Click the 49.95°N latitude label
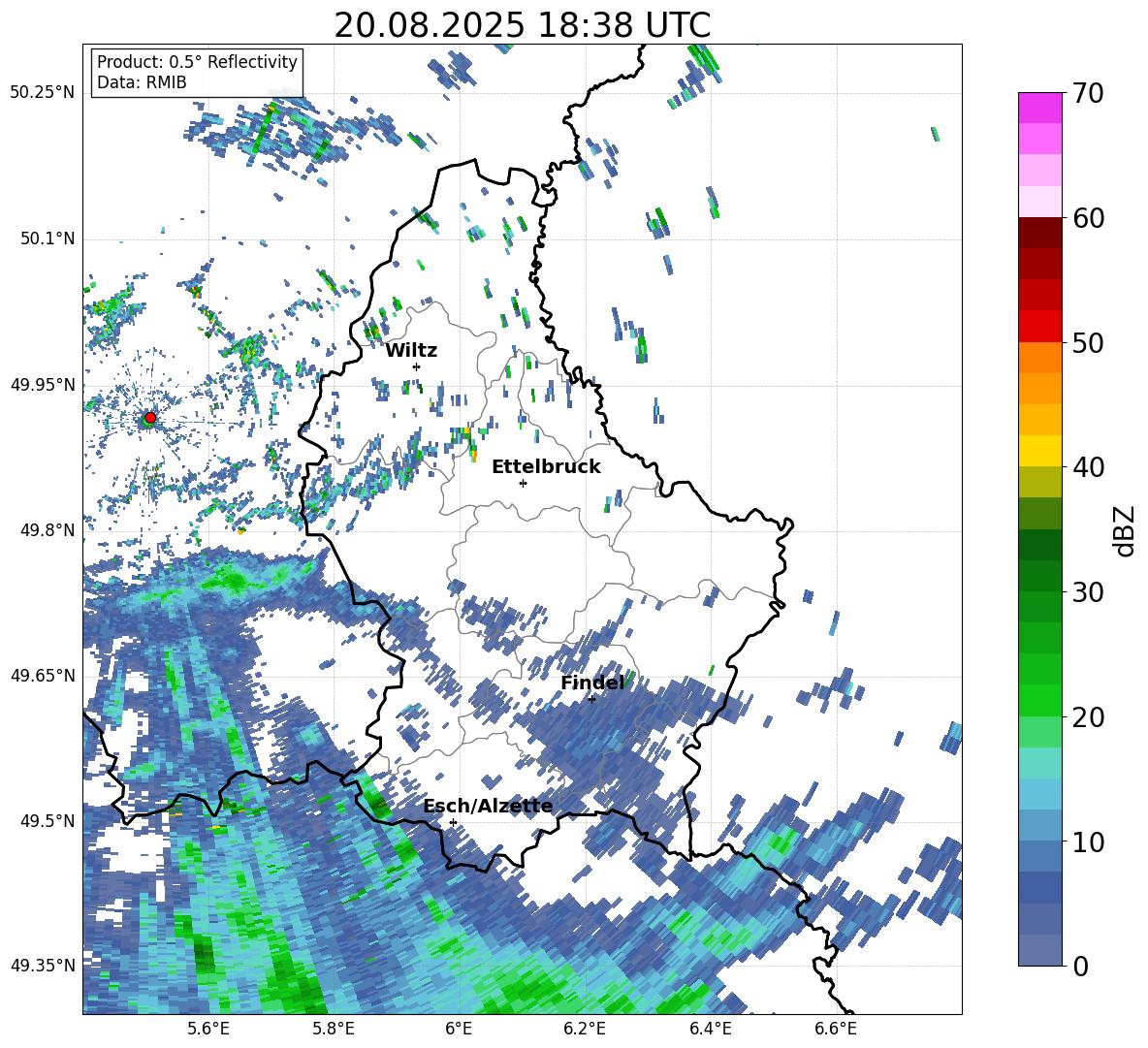The height and width of the screenshot is (1048, 1148). click(x=42, y=385)
